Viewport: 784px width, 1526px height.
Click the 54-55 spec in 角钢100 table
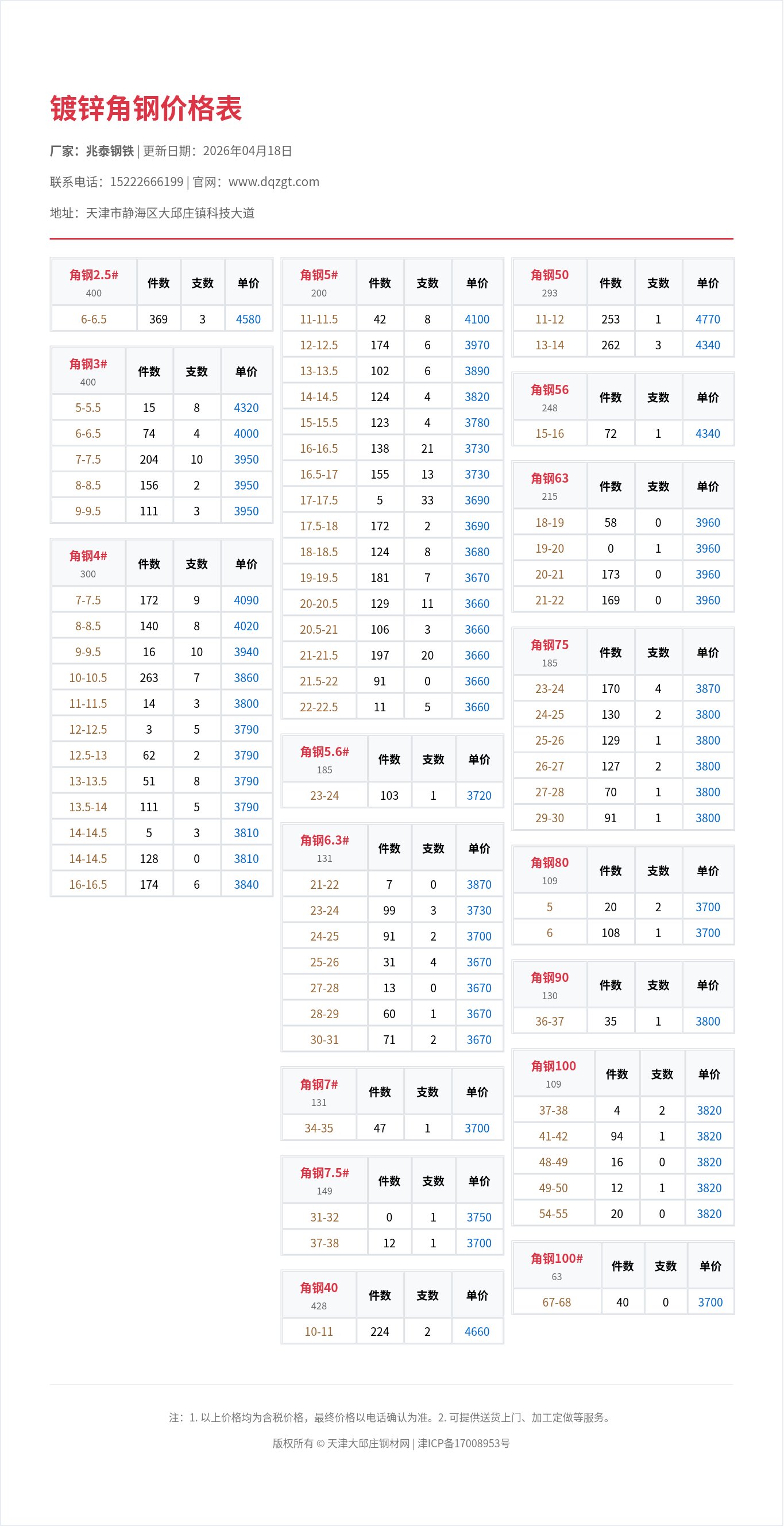point(554,1214)
